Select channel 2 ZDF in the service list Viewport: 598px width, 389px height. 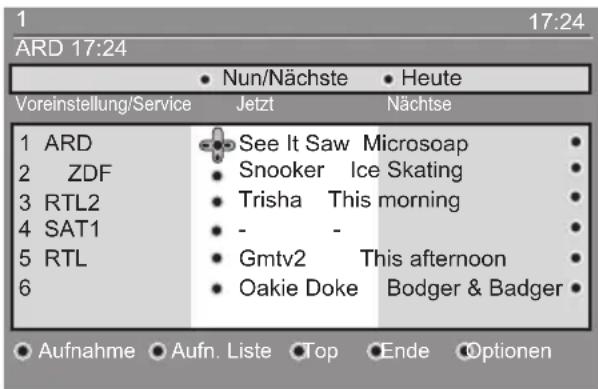point(66,173)
